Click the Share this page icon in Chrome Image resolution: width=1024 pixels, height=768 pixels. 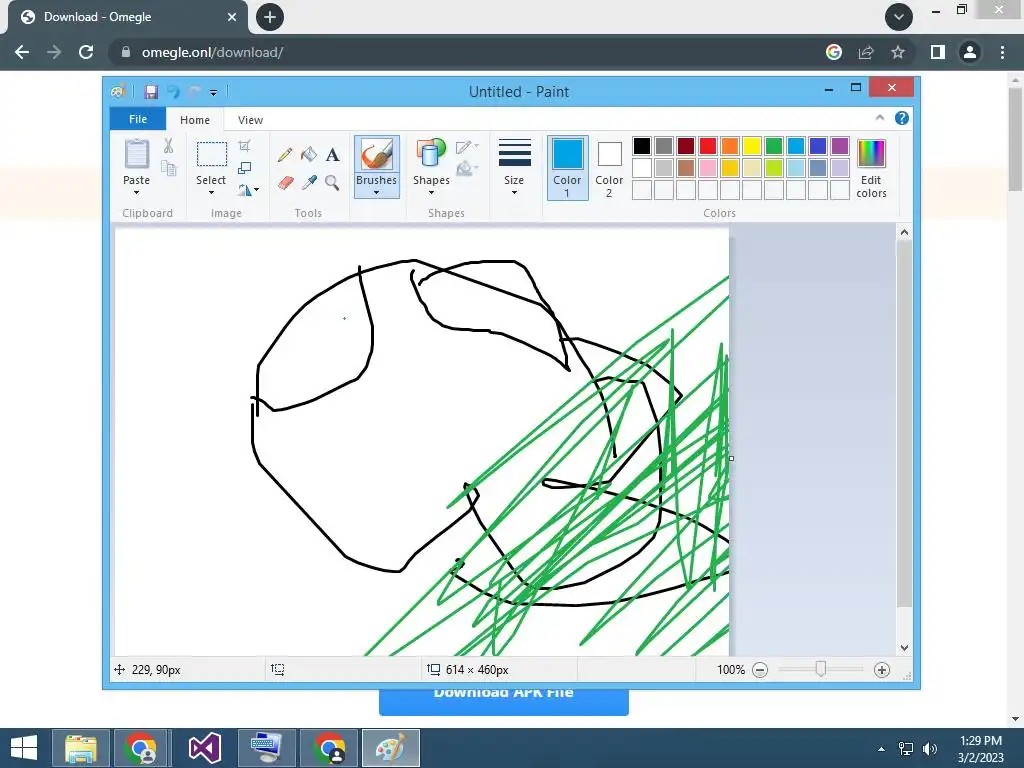pos(866,52)
